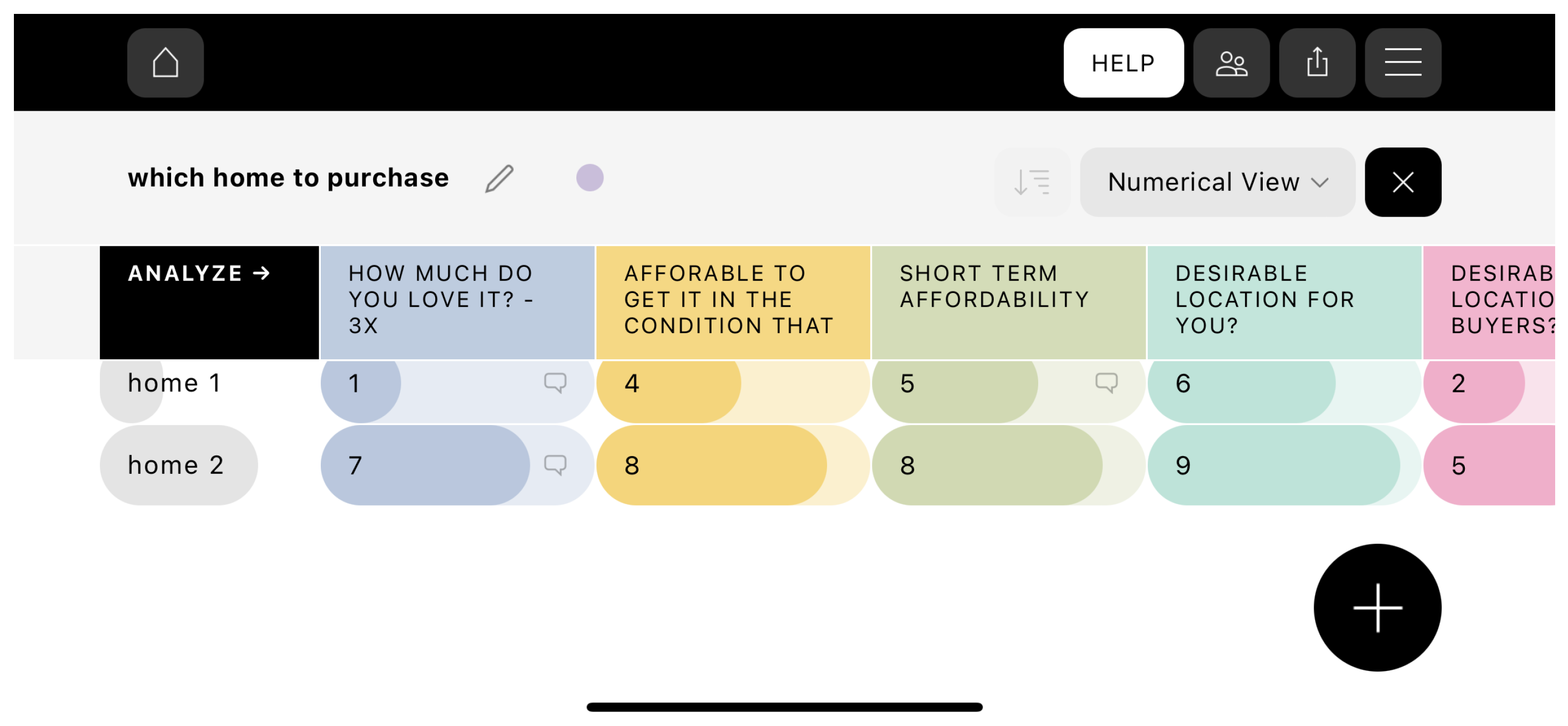Viewport: 1568px width, 726px height.
Task: Click the Numerical View chevron arrow
Action: coord(1319,182)
